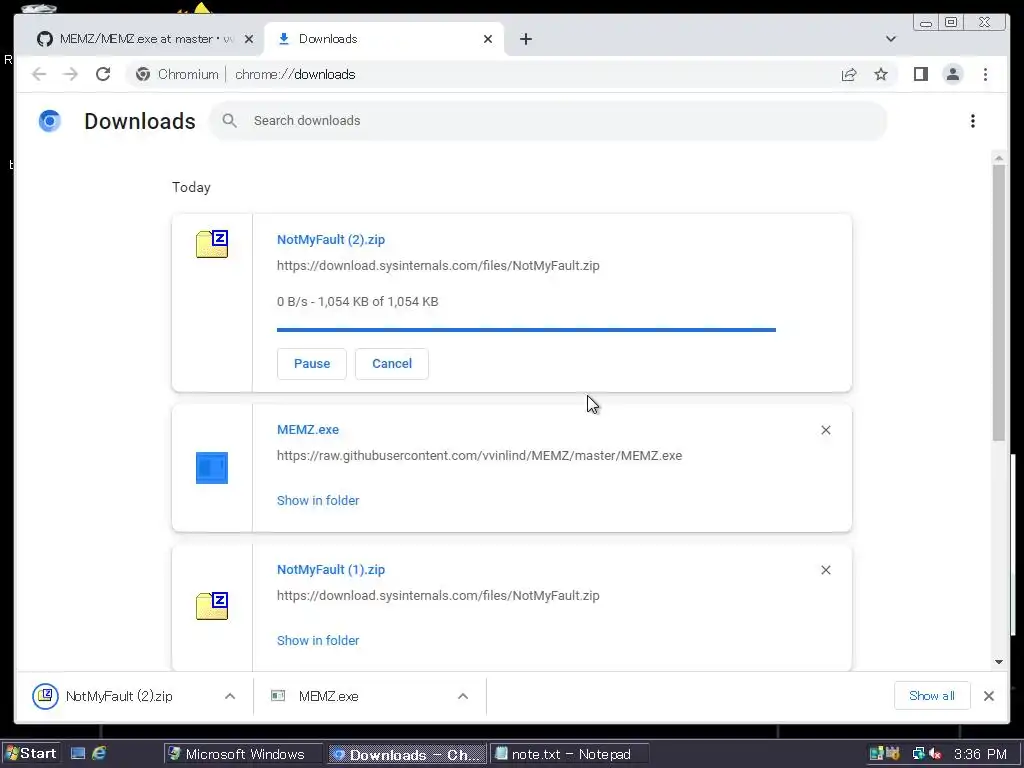Open a new tab with plus button

click(x=526, y=39)
